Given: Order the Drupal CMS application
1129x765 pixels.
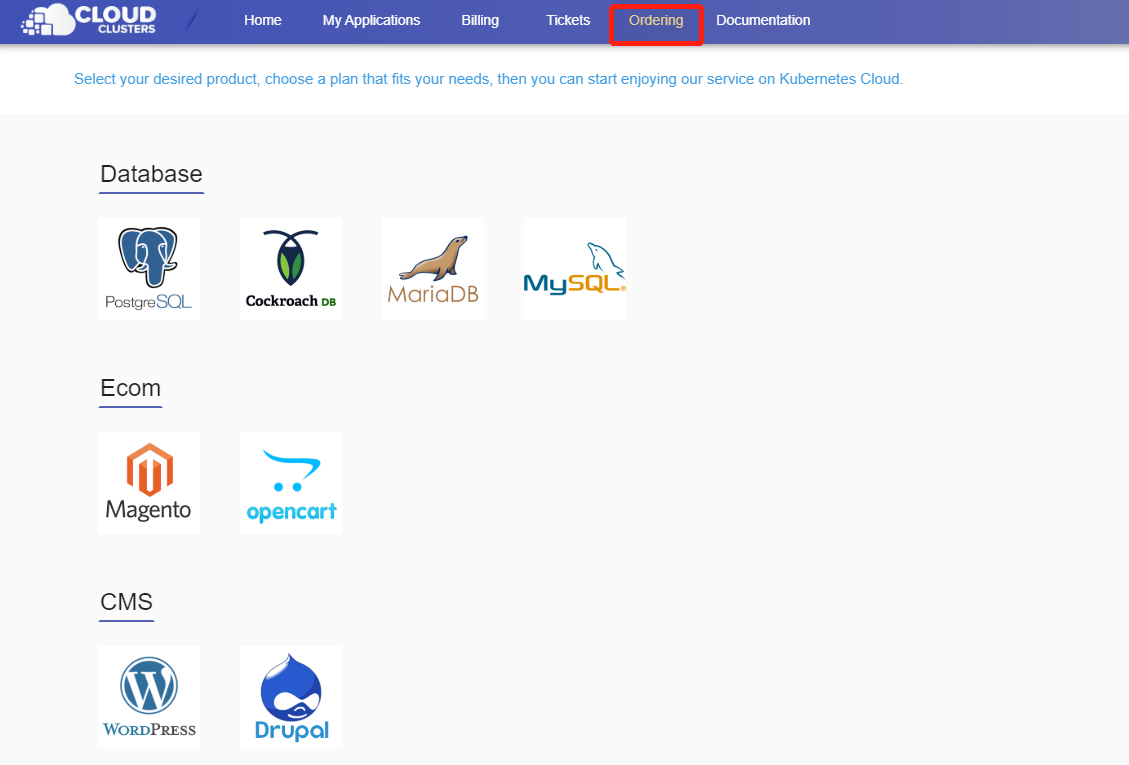Looking at the screenshot, I should click(291, 696).
